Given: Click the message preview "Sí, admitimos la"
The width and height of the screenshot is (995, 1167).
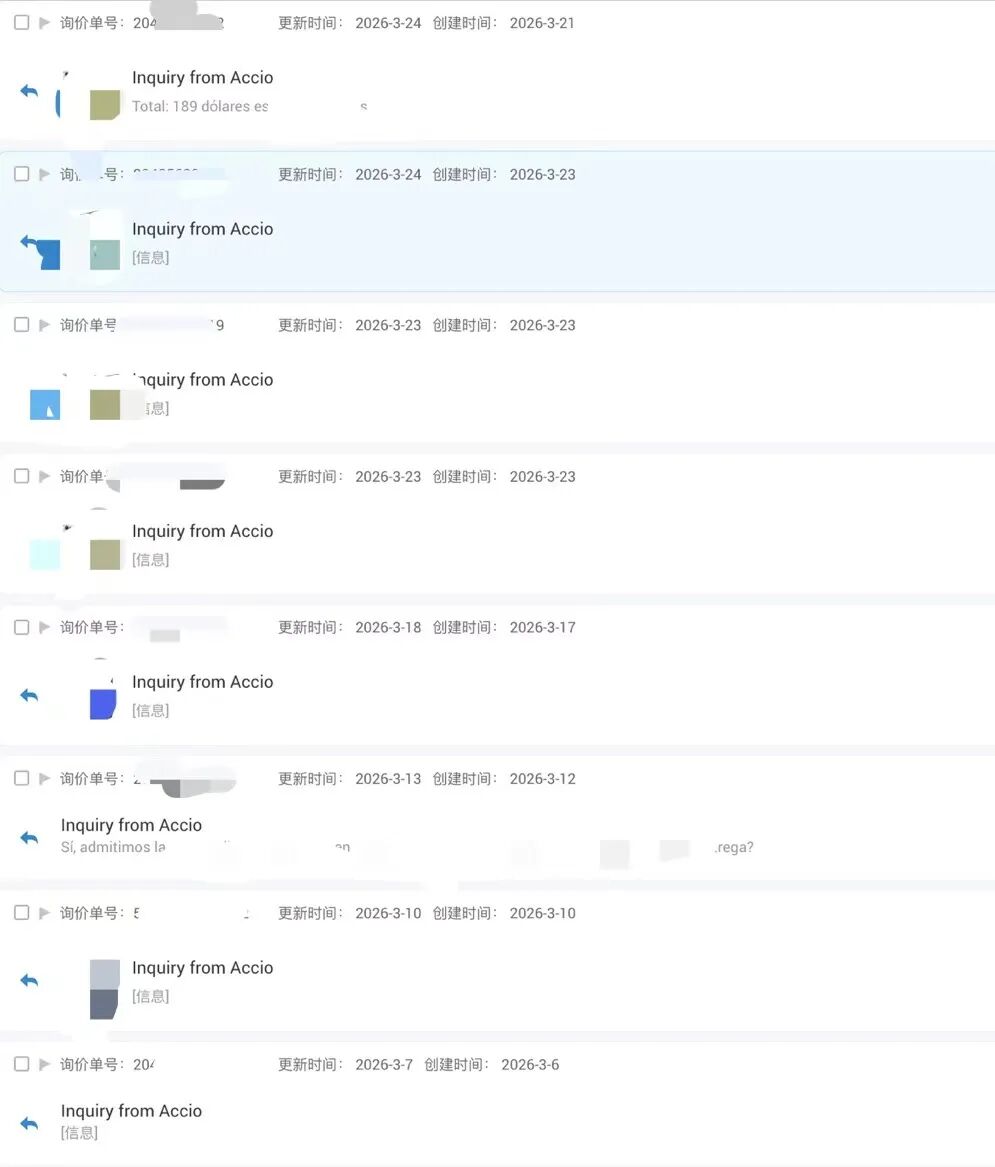Looking at the screenshot, I should (113, 847).
